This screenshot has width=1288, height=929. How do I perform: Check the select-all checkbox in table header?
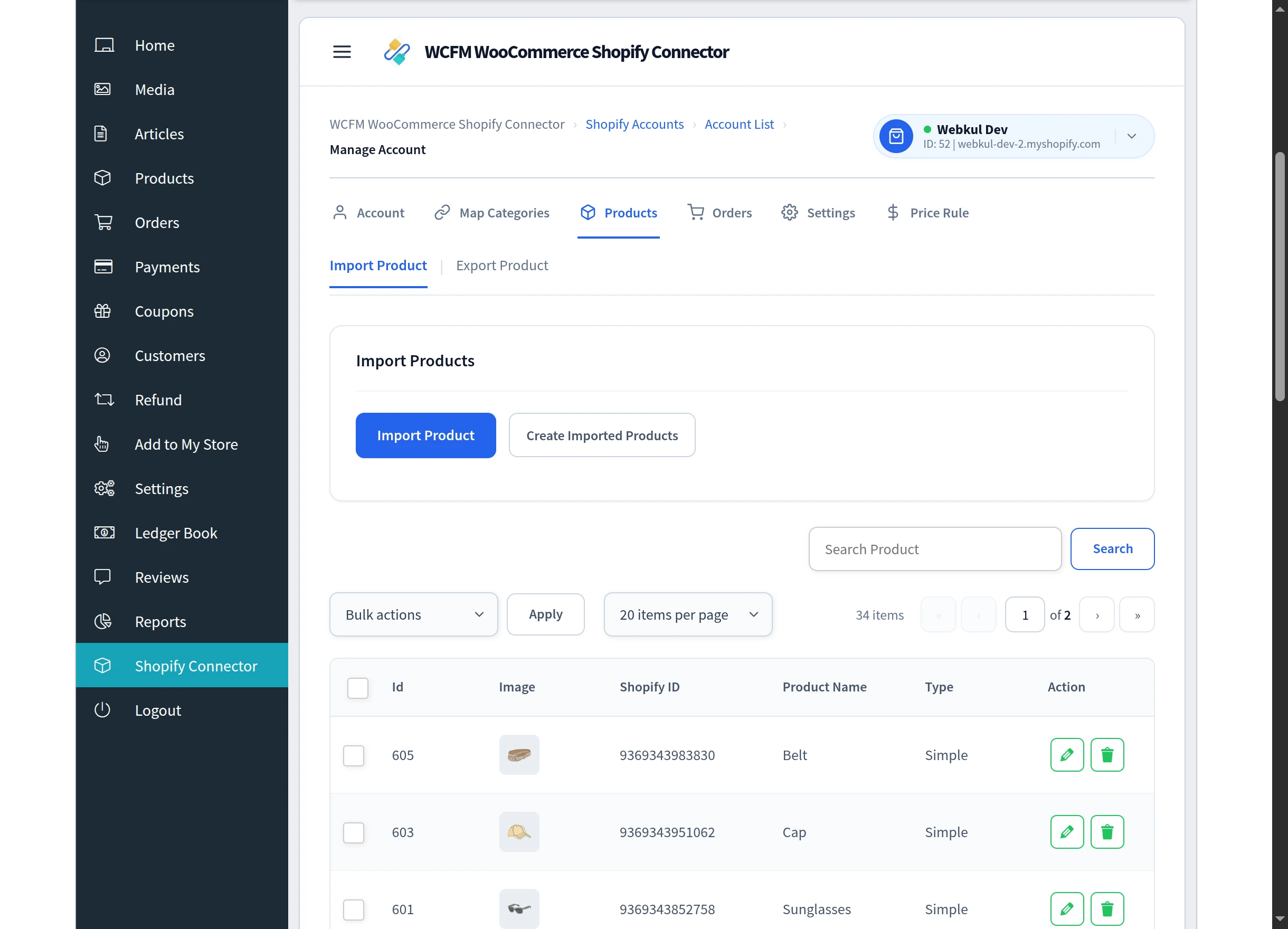358,688
